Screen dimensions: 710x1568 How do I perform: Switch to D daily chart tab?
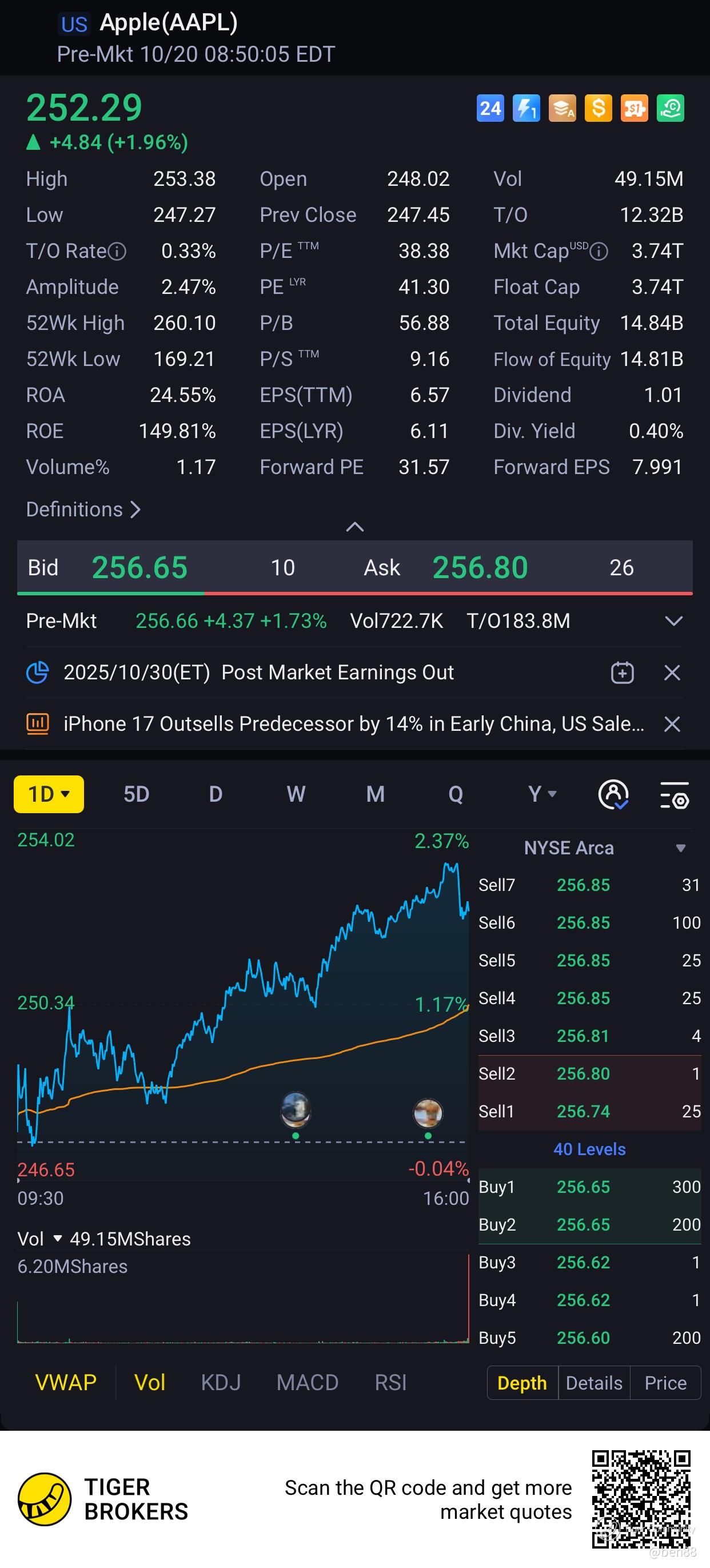pyautogui.click(x=216, y=794)
